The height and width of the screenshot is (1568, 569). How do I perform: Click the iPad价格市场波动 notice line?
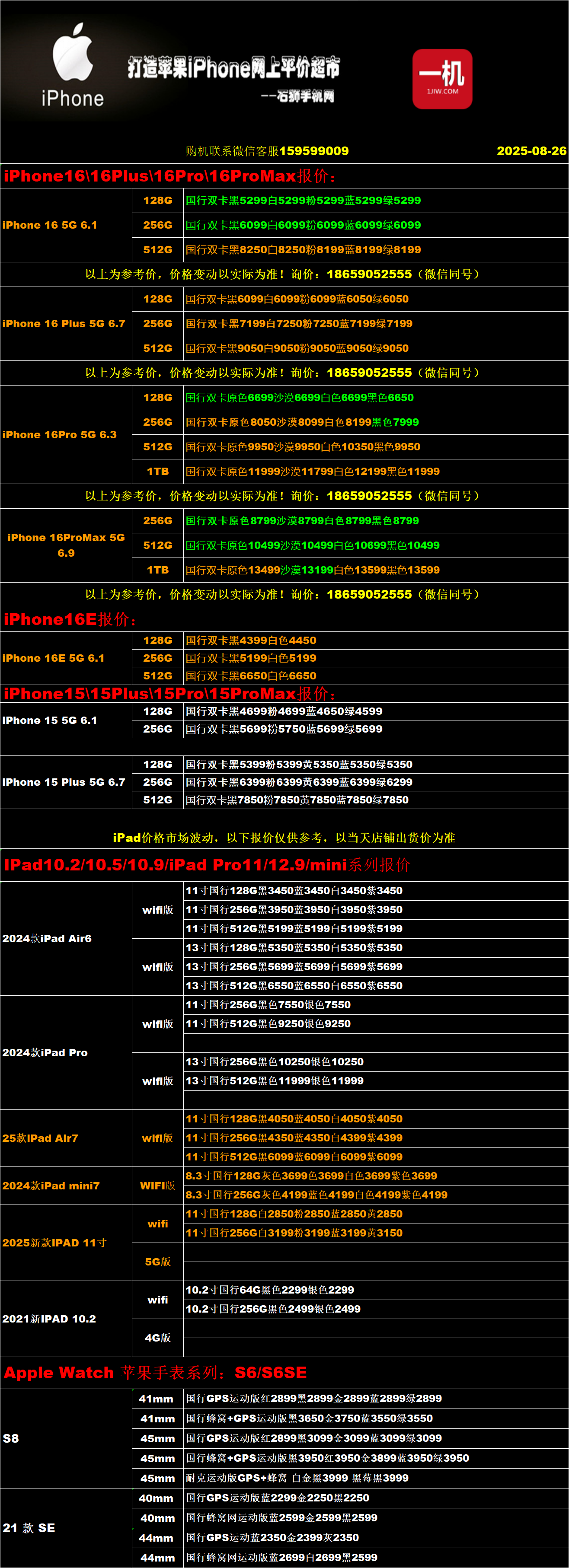(284, 838)
